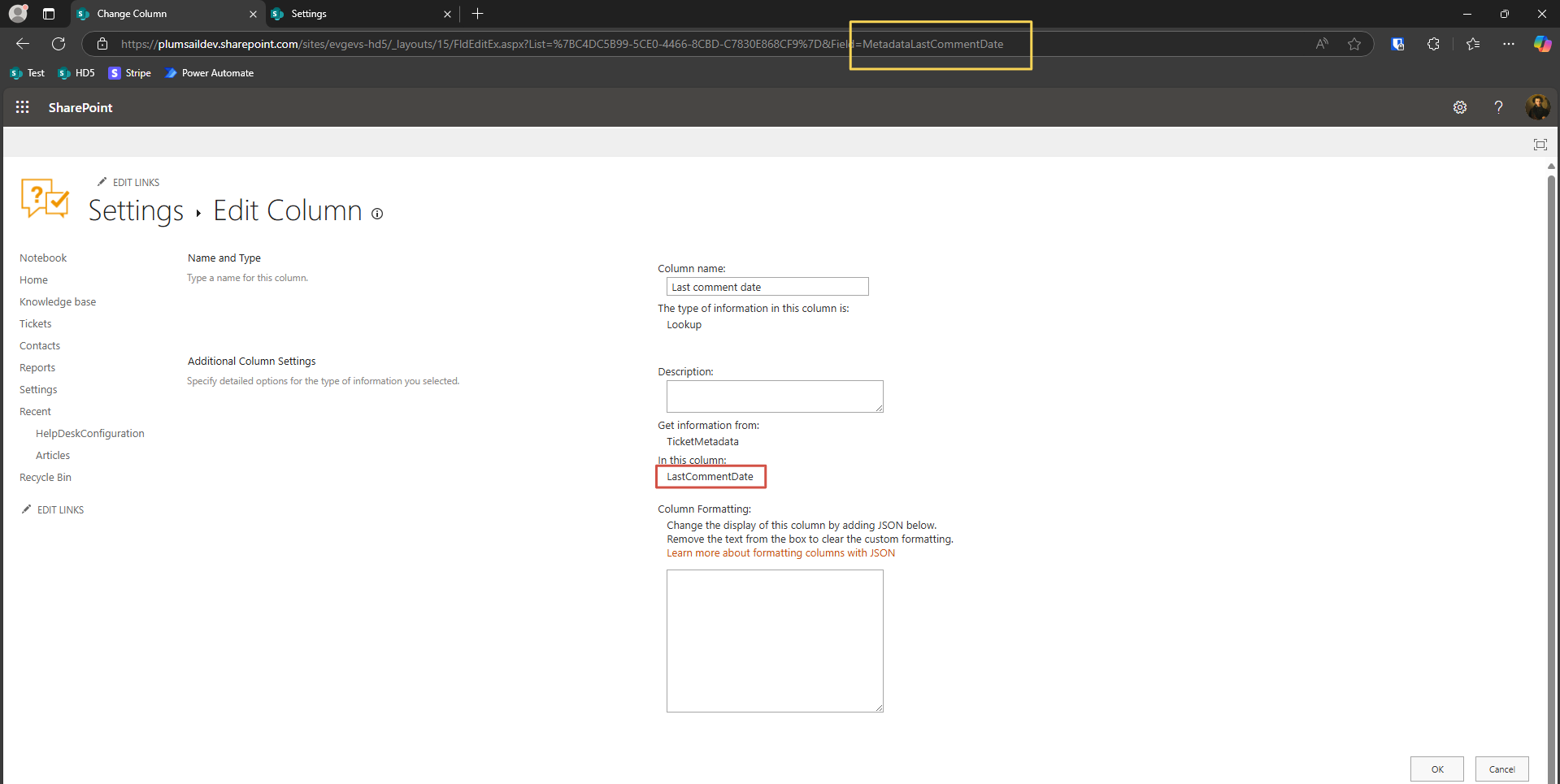Open the user profile picture menu
Viewport: 1560px width, 784px height.
[x=1536, y=107]
